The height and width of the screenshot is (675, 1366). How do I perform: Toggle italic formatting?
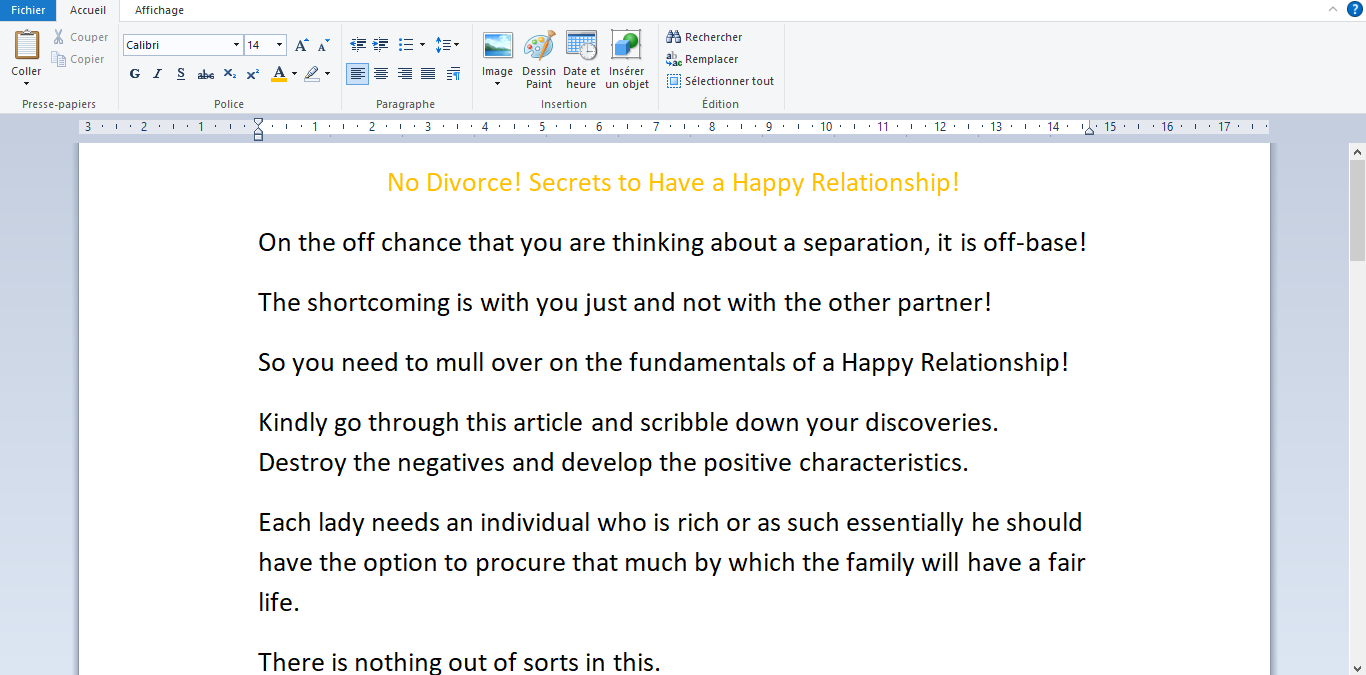coord(157,74)
